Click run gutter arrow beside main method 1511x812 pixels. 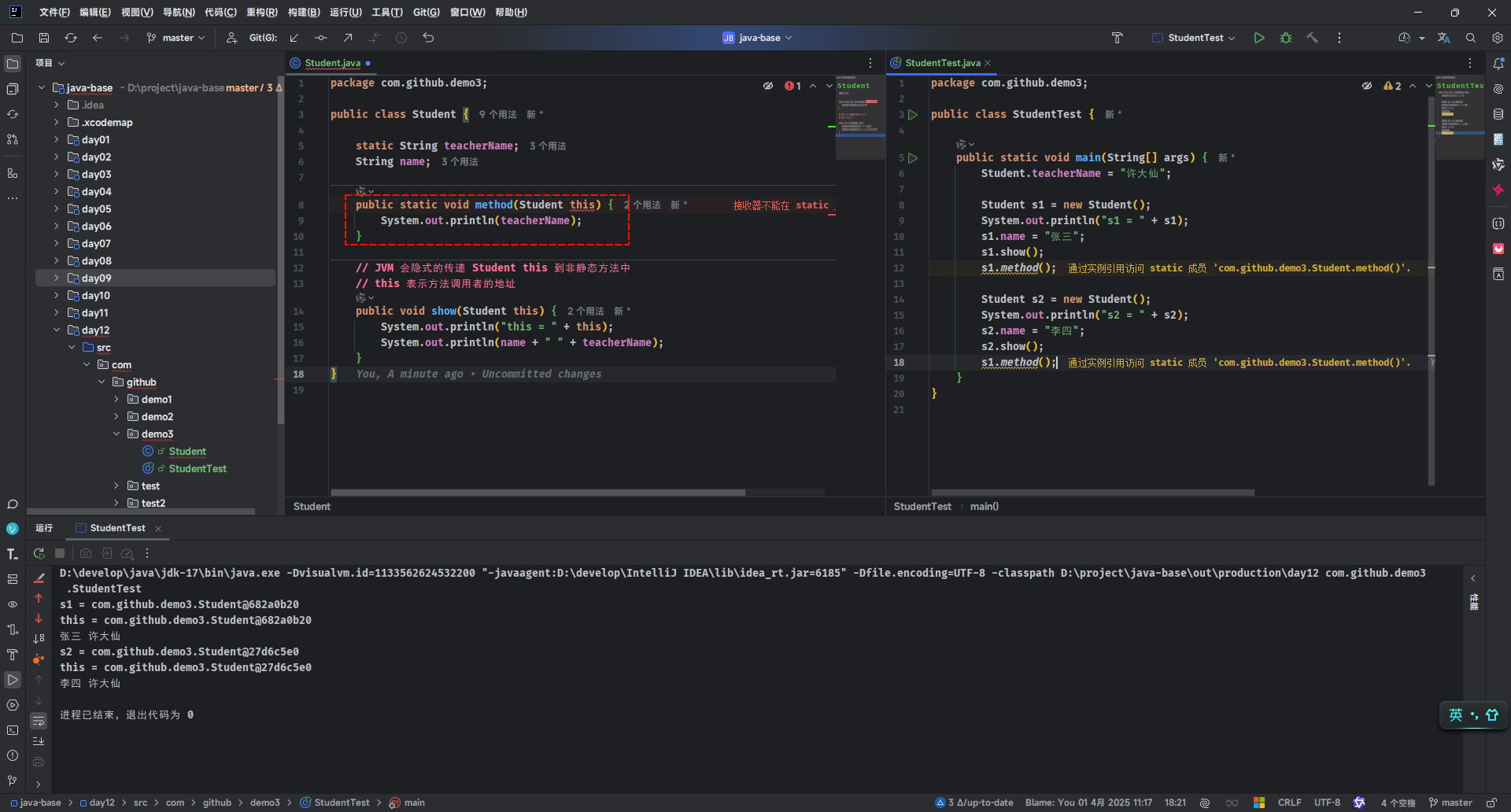(x=913, y=158)
